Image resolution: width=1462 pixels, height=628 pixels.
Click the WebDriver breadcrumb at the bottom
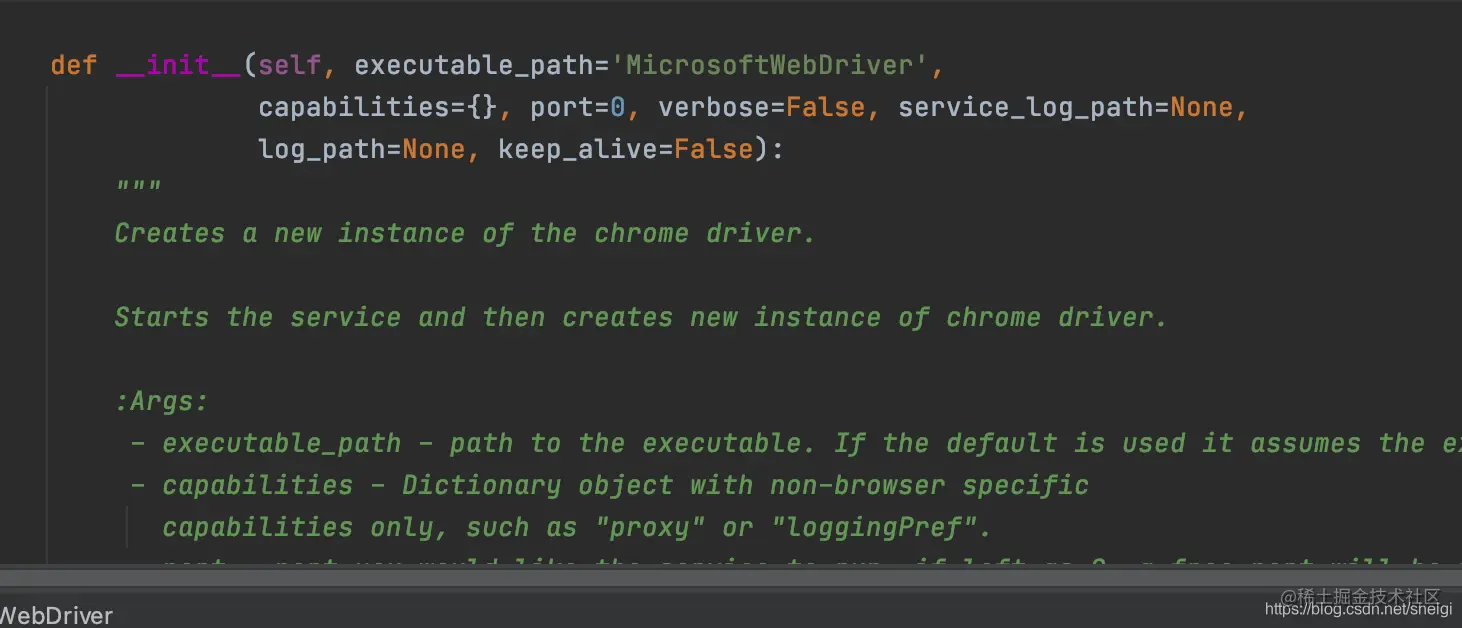click(56, 615)
